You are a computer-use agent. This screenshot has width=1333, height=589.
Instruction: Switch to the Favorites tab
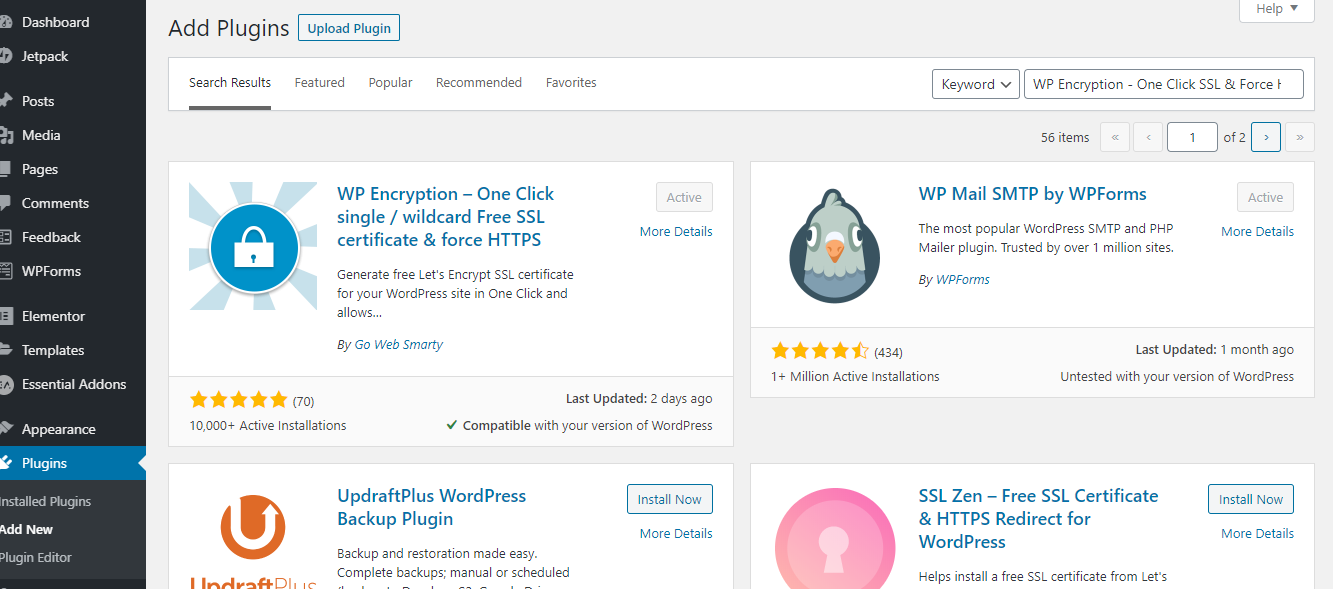click(571, 83)
